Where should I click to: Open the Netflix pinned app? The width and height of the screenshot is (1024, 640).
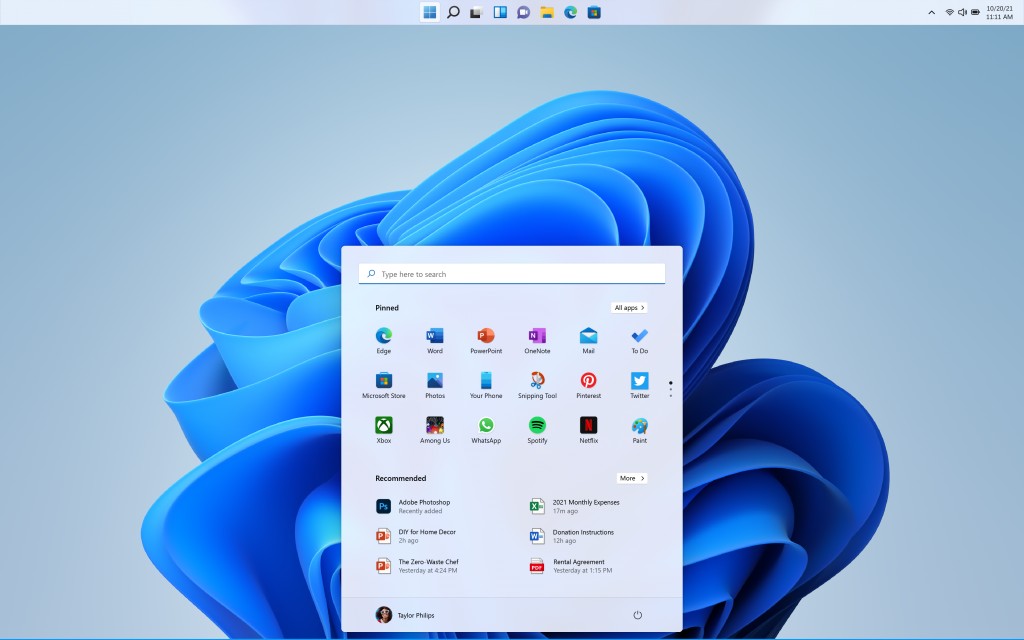tap(588, 426)
